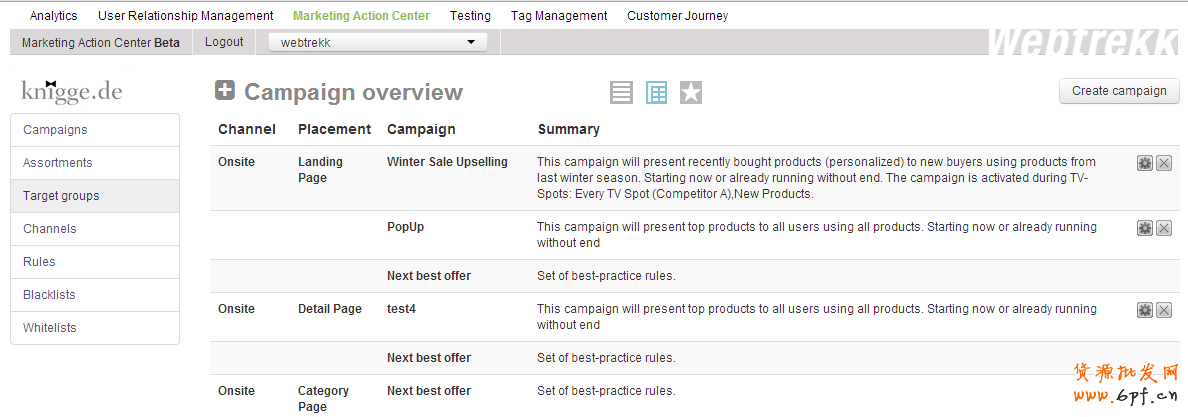The width and height of the screenshot is (1188, 417).
Task: Switch to the list view icon
Action: click(622, 93)
